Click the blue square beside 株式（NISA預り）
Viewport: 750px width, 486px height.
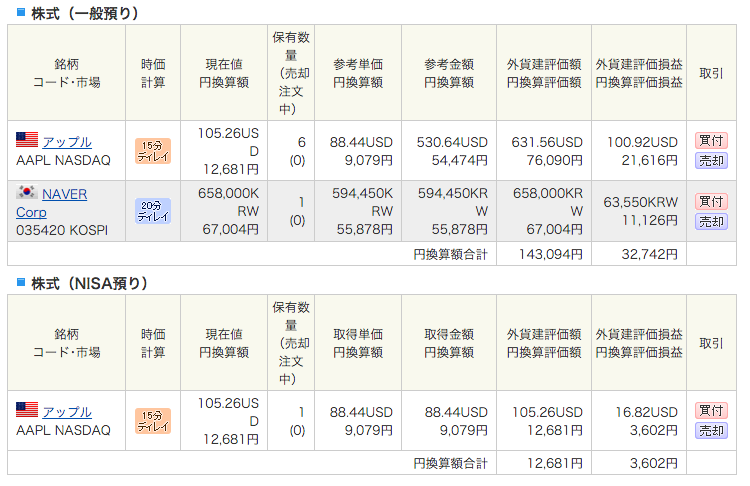21,282
